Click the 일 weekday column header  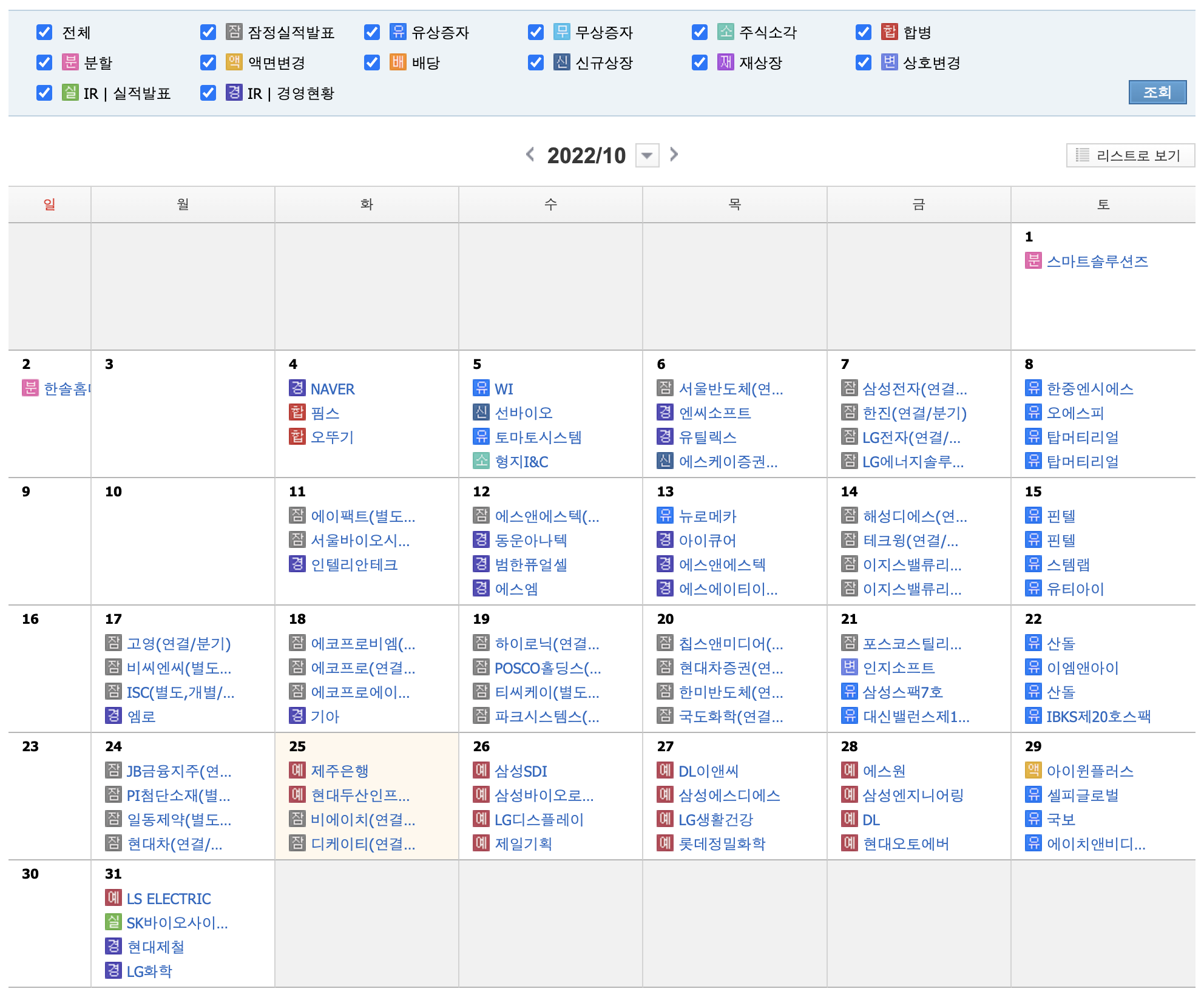click(49, 204)
